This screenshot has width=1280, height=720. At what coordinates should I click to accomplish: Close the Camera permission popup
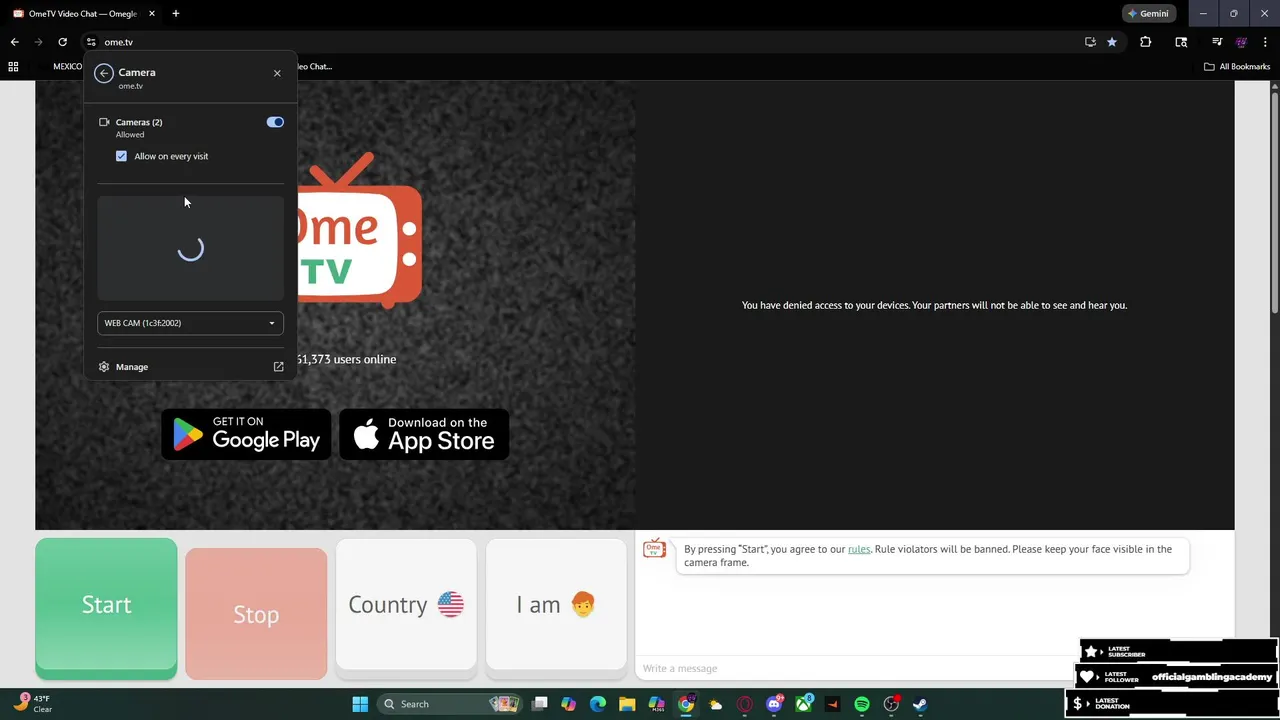coord(277,73)
